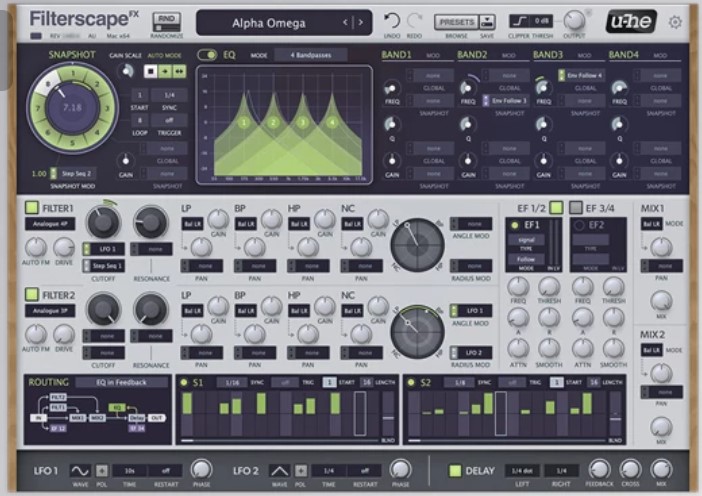
Task: Toggle S2 step sequencer LED
Action: (x=411, y=382)
